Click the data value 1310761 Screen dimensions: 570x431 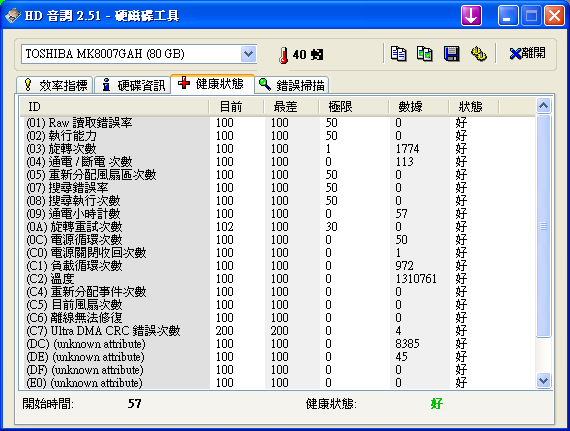(416, 279)
